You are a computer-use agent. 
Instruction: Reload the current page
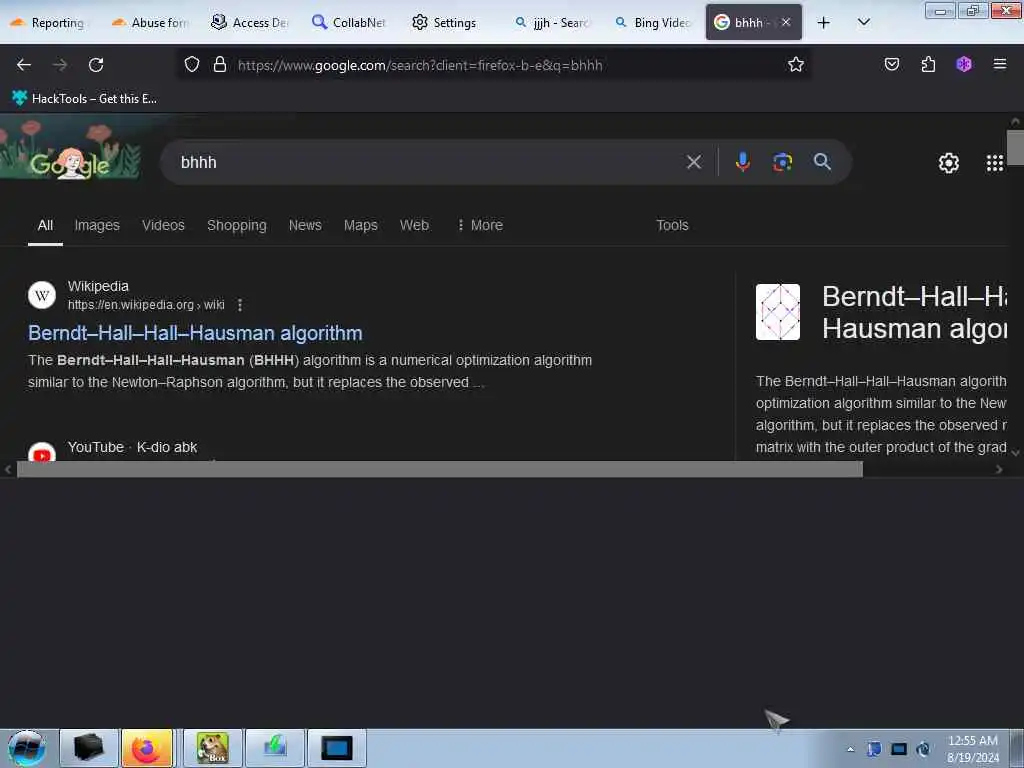(96, 65)
